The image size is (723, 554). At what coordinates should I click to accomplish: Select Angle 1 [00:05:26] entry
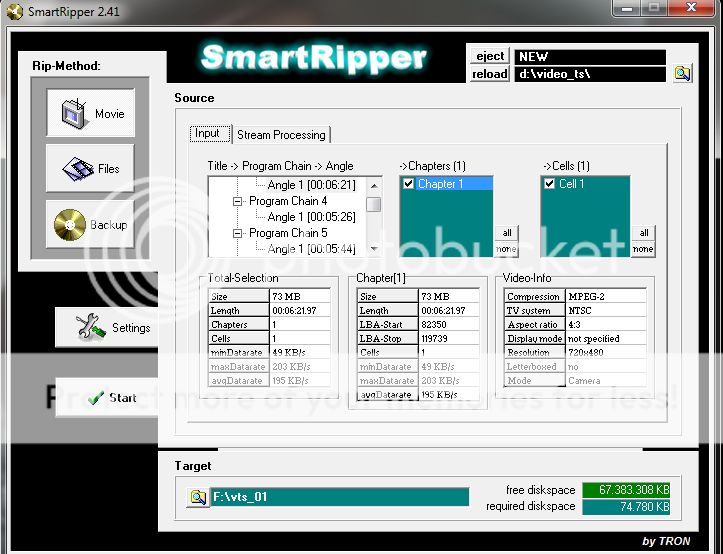click(312, 217)
